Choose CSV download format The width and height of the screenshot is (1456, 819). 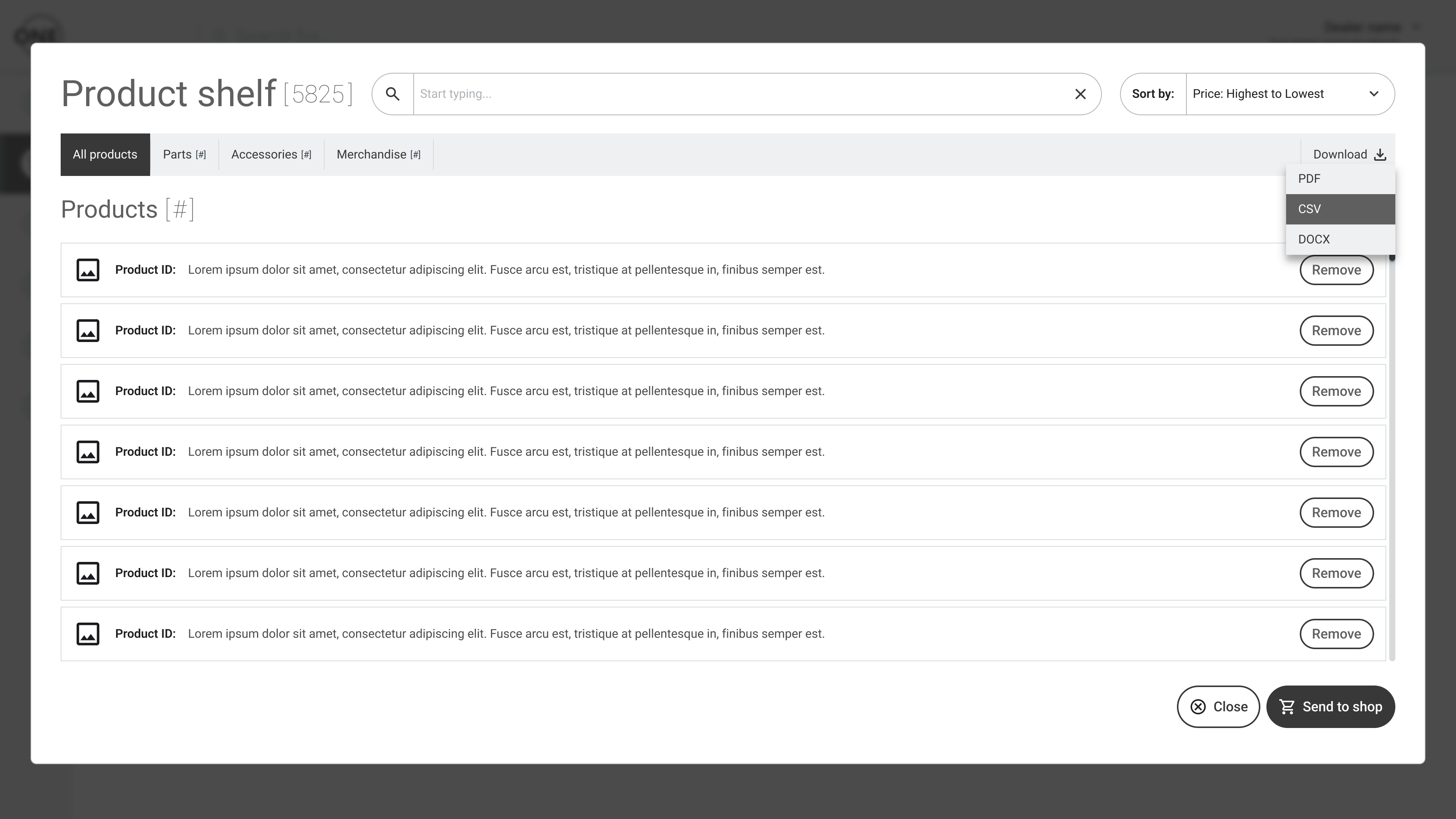(1340, 209)
